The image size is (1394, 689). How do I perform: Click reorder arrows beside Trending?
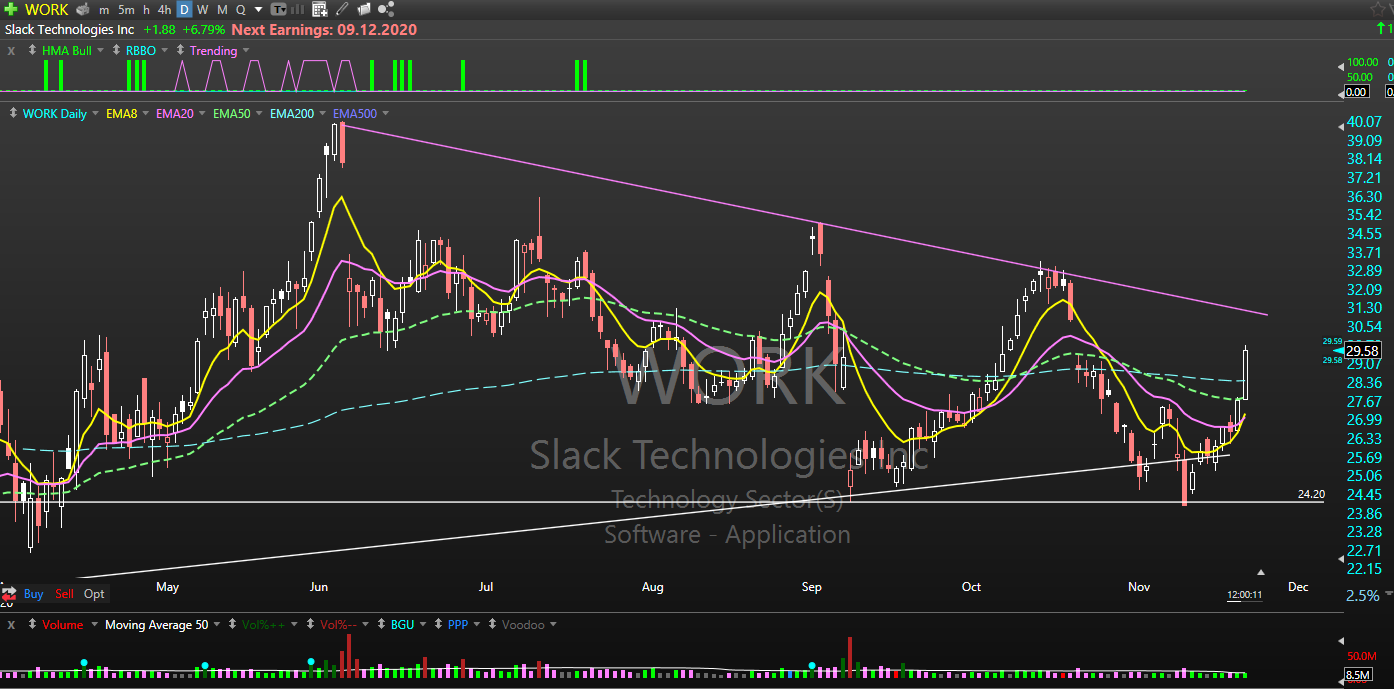pyautogui.click(x=181, y=51)
